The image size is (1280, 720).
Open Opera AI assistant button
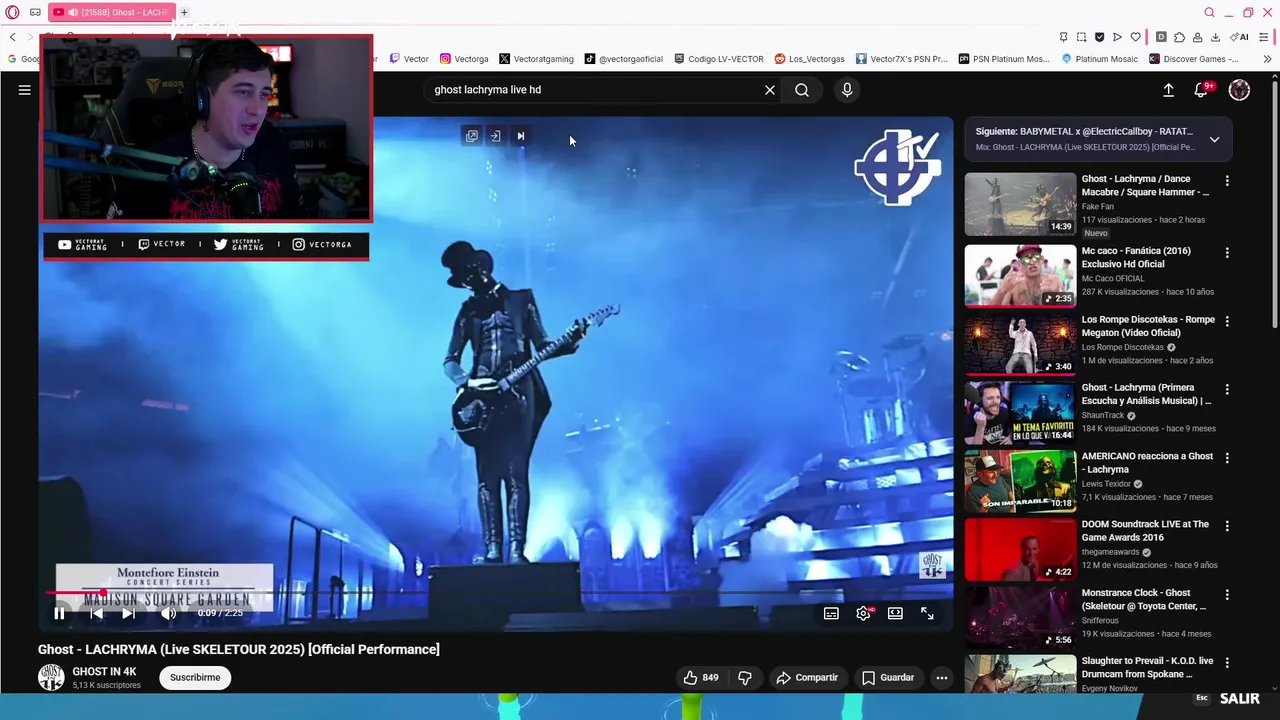(x=1240, y=37)
